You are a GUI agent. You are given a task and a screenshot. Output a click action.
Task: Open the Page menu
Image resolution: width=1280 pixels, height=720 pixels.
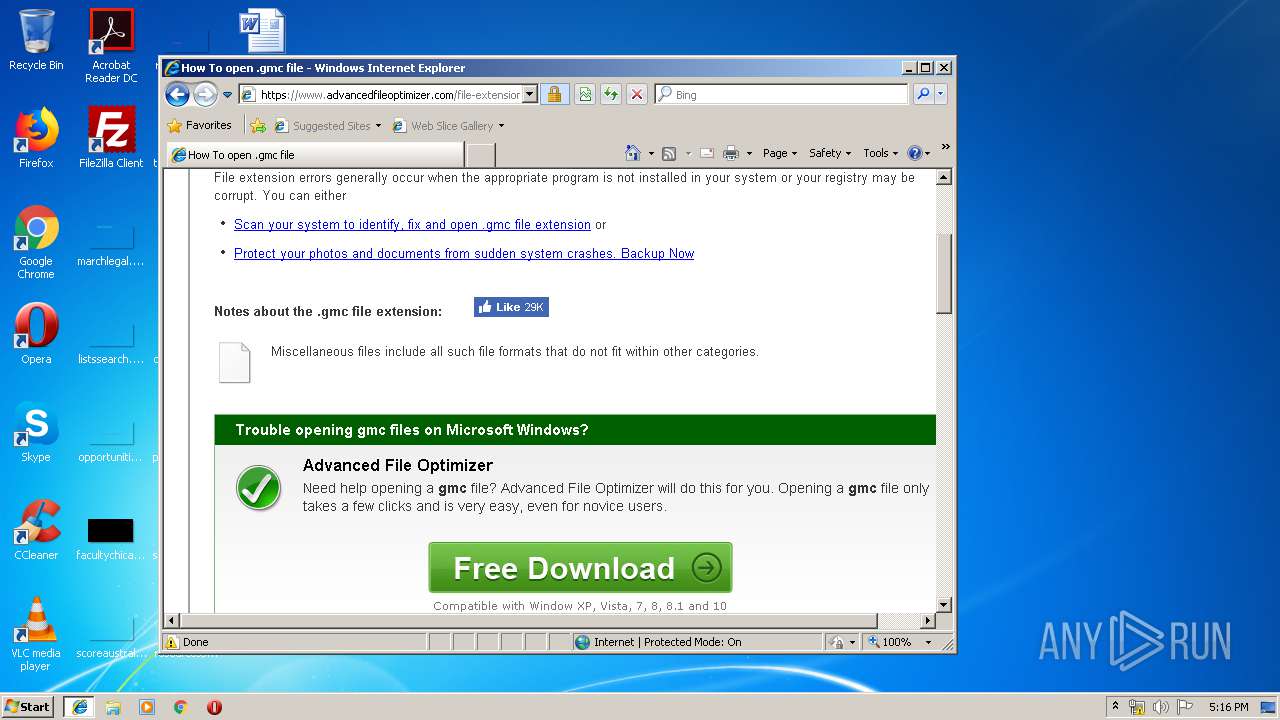click(780, 153)
